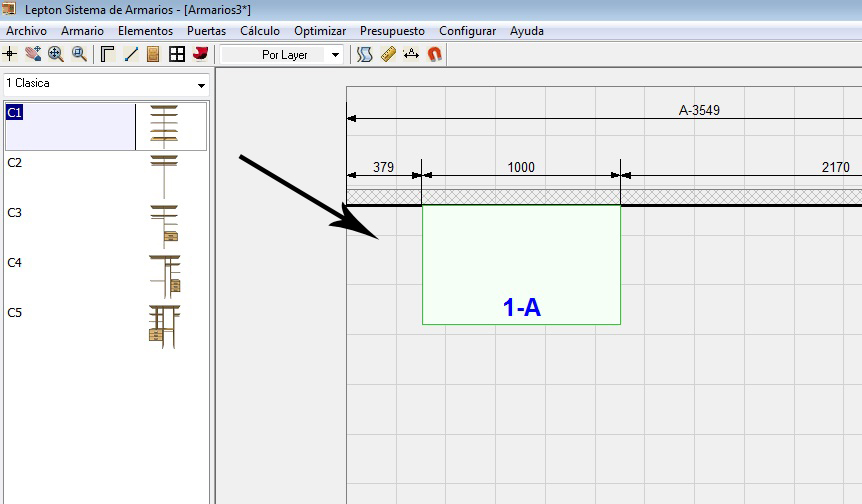Select the C4 row label
Image resolution: width=862 pixels, height=504 pixels.
tap(14, 263)
